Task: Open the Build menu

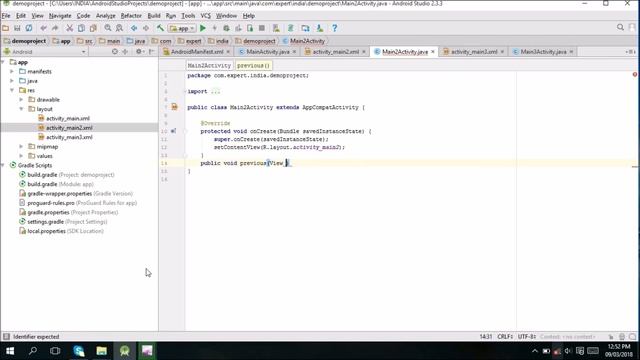Action: coord(154,16)
